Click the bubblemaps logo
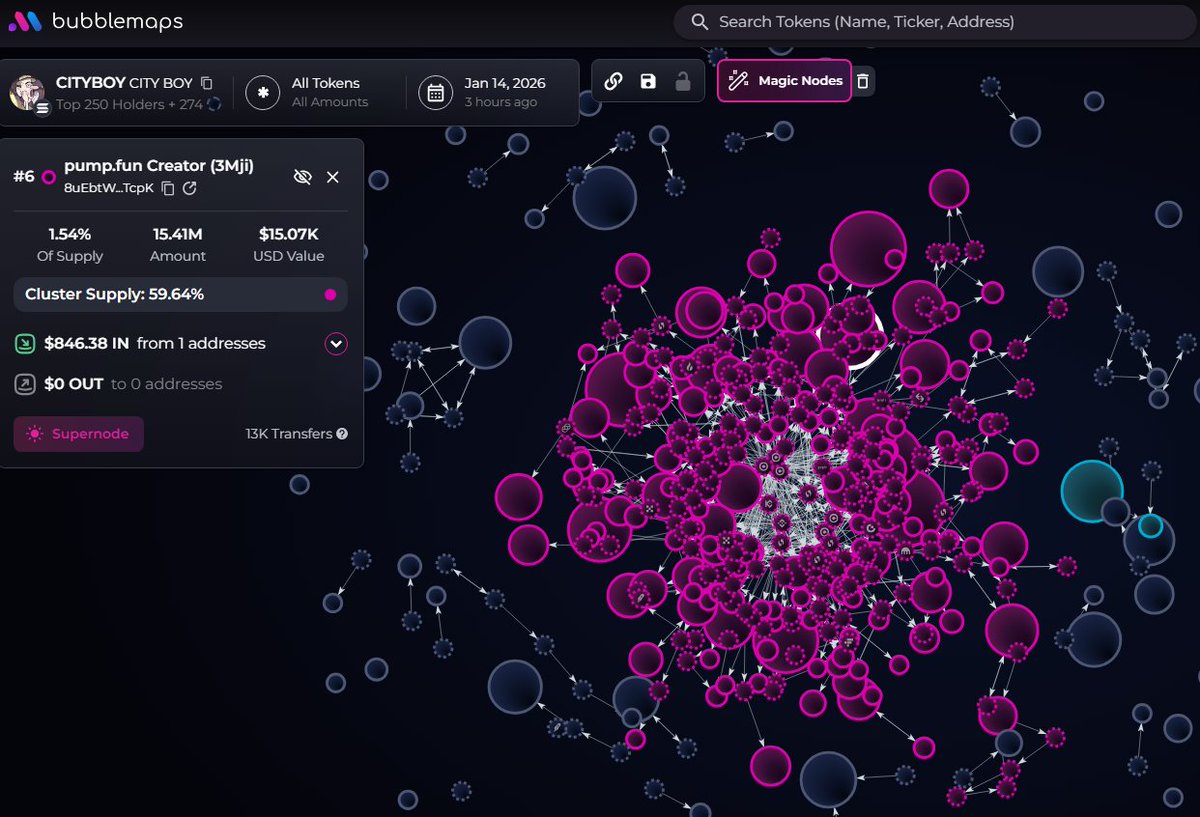Screen dimensions: 1200x817 tap(96, 21)
